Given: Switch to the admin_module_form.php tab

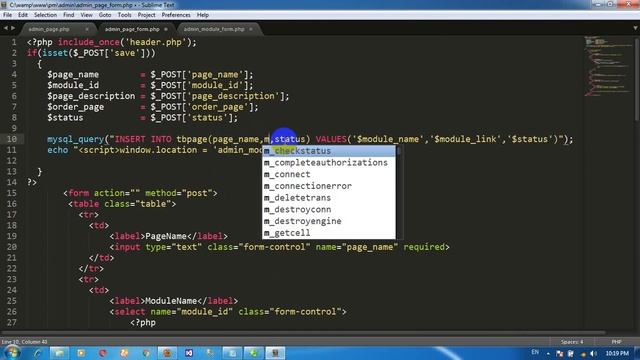Looking at the screenshot, I should pos(214,29).
